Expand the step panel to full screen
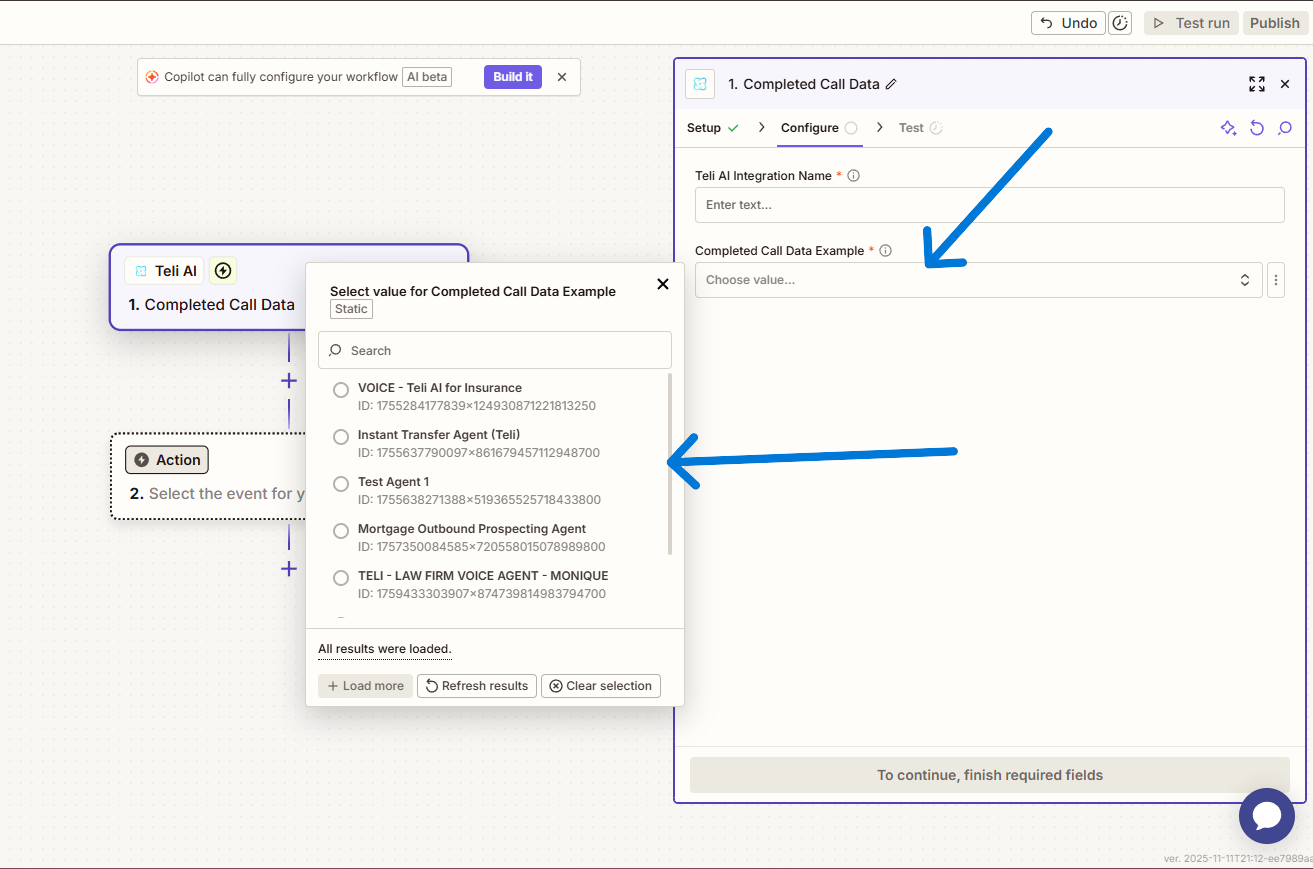 point(1257,84)
